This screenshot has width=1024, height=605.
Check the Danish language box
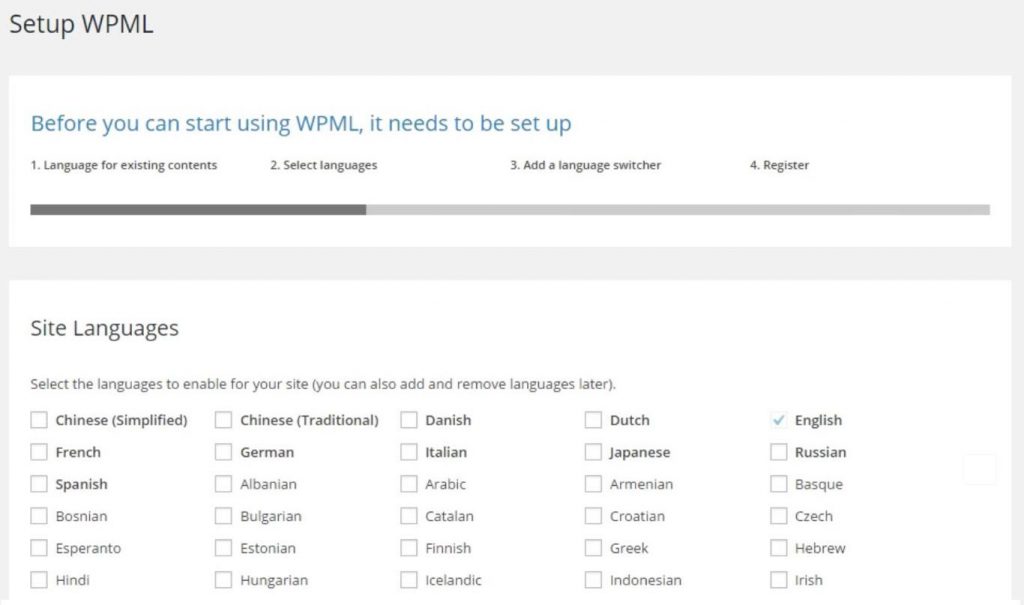pos(408,420)
